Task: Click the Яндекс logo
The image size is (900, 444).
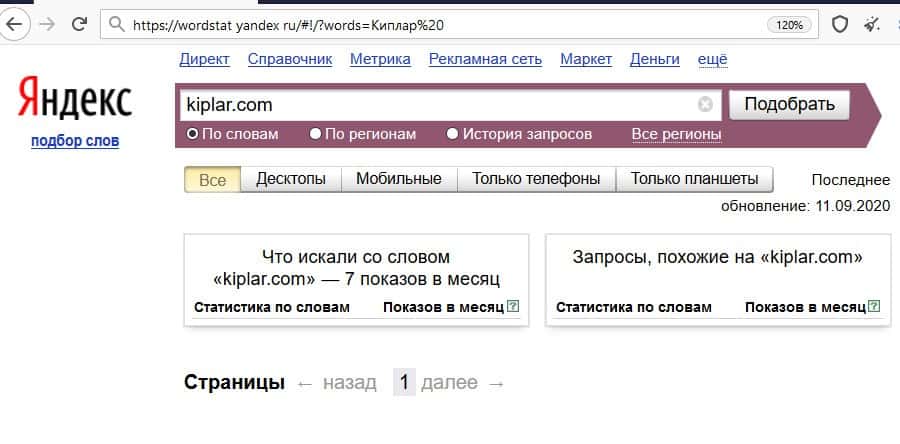Action: coord(75,96)
